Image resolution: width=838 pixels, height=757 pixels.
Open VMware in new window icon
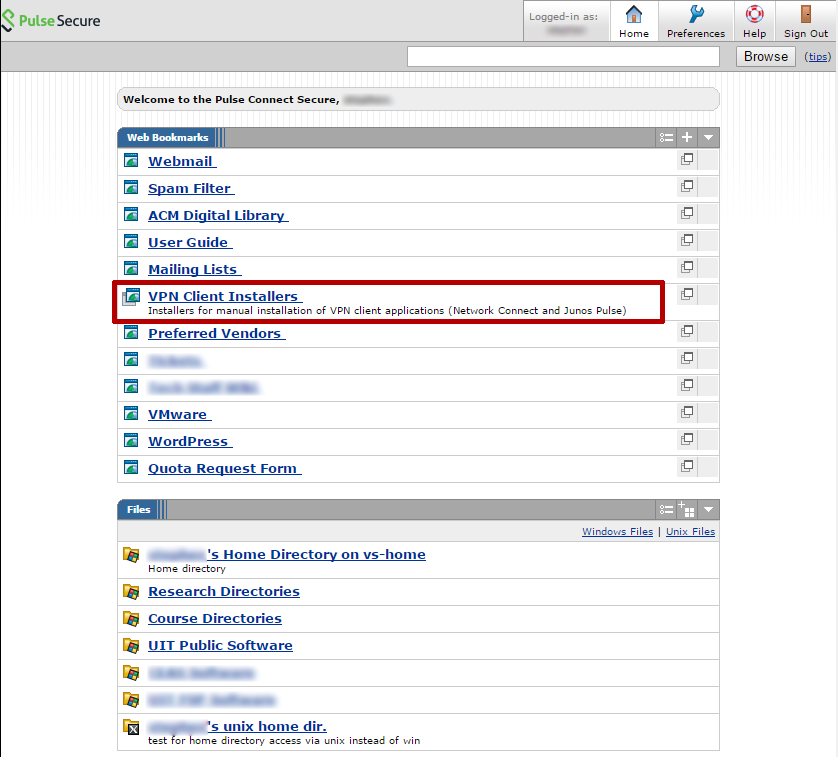(687, 412)
